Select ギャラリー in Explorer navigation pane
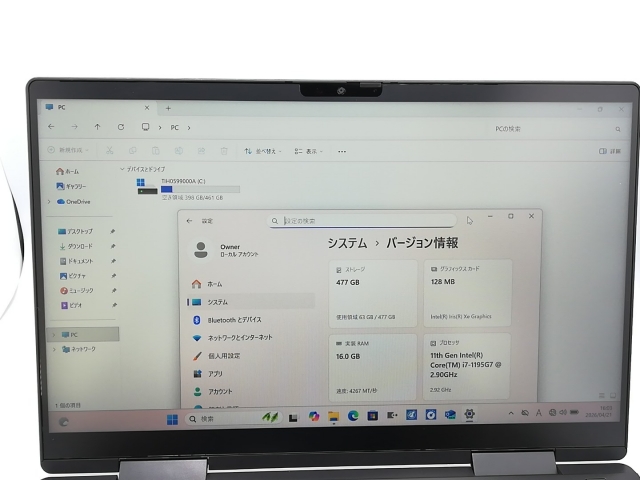The width and height of the screenshot is (640, 480). (x=71, y=186)
